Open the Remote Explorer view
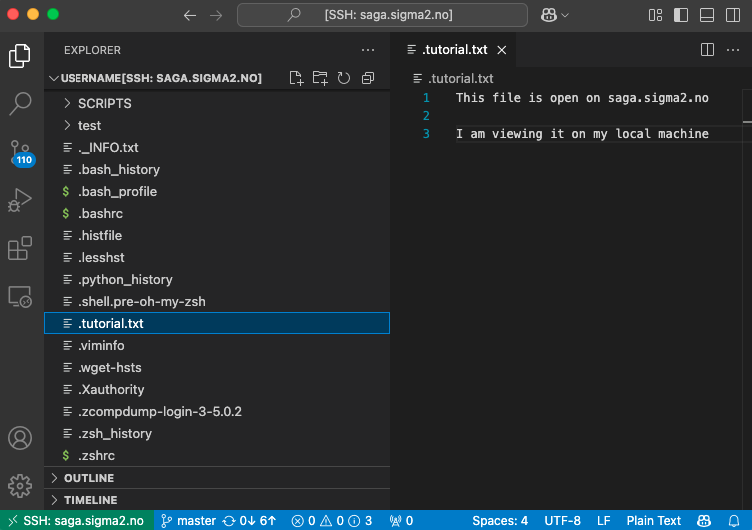The image size is (752, 530). click(x=20, y=296)
